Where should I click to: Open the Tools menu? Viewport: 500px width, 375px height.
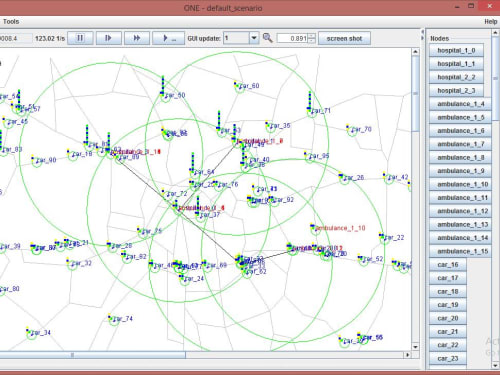[x=11, y=22]
